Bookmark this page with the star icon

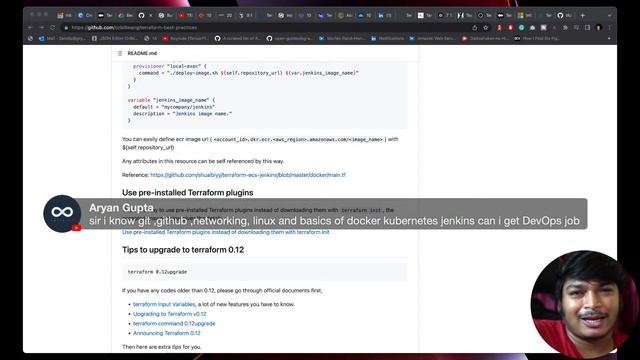(486, 28)
